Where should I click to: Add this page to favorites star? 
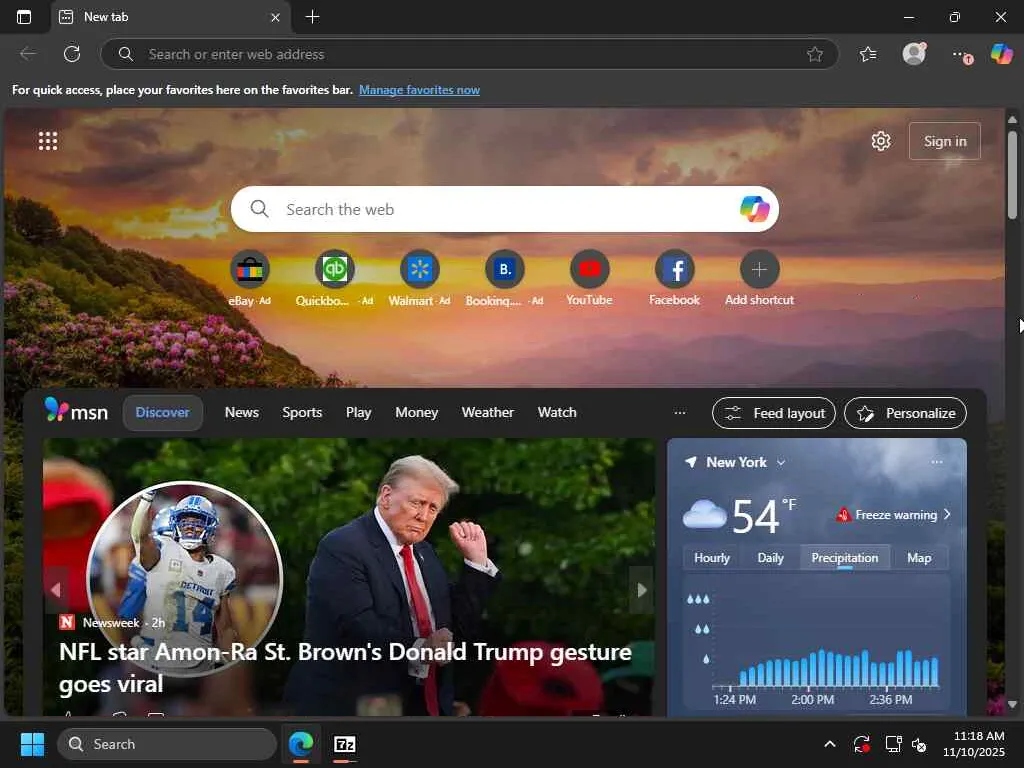[x=814, y=54]
